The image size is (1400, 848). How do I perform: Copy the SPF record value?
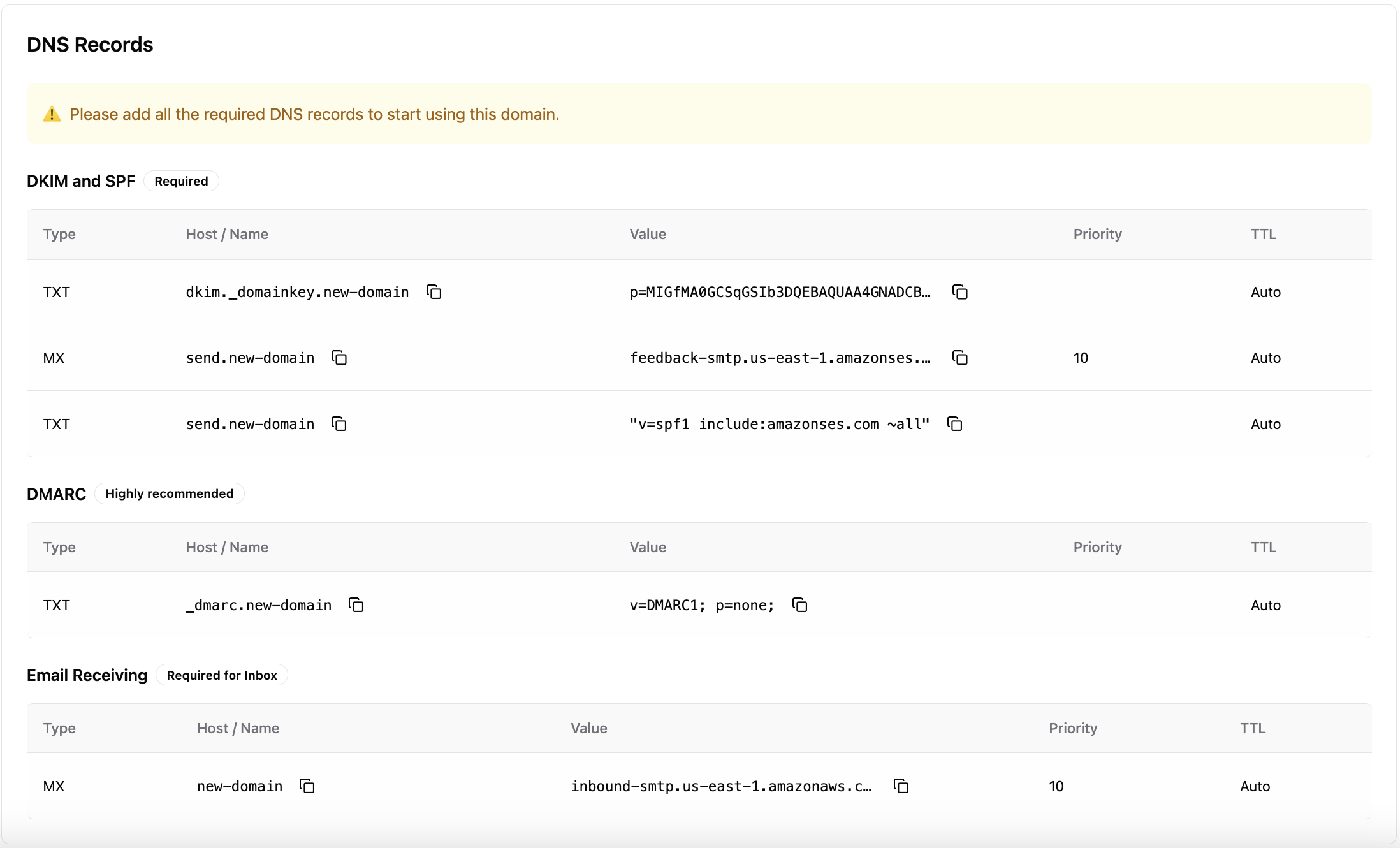click(954, 424)
